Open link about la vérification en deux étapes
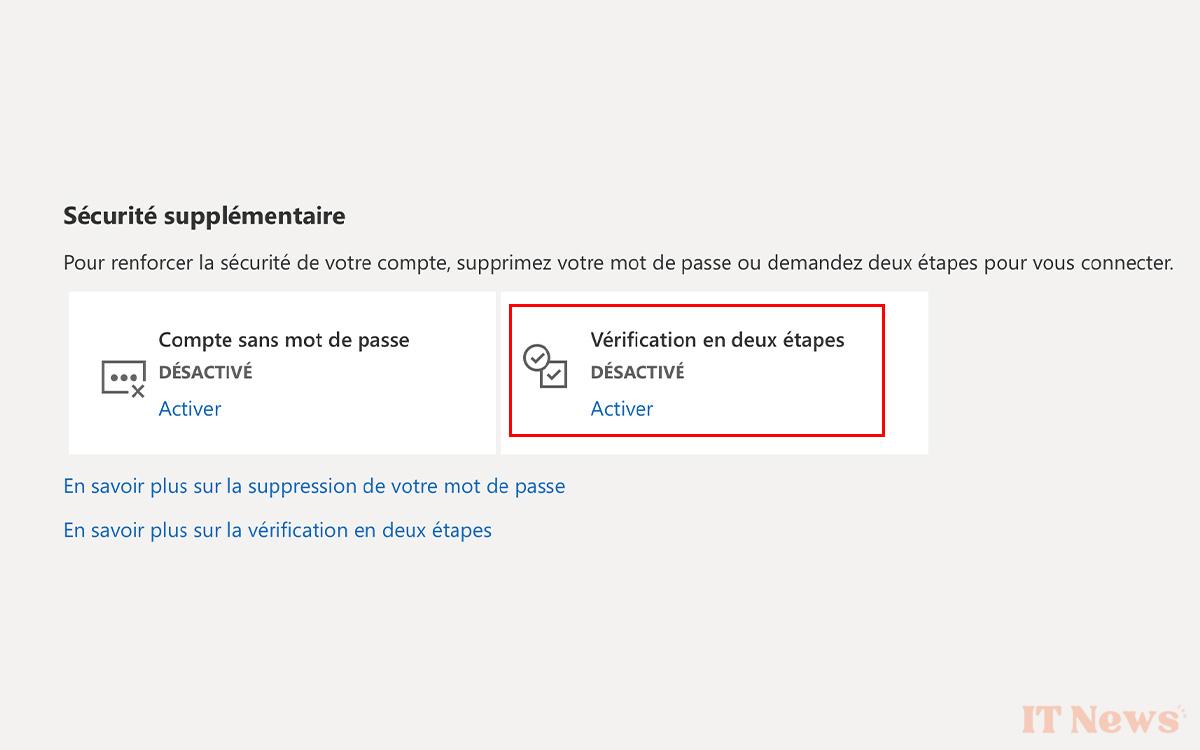1200x750 pixels. tap(277, 530)
